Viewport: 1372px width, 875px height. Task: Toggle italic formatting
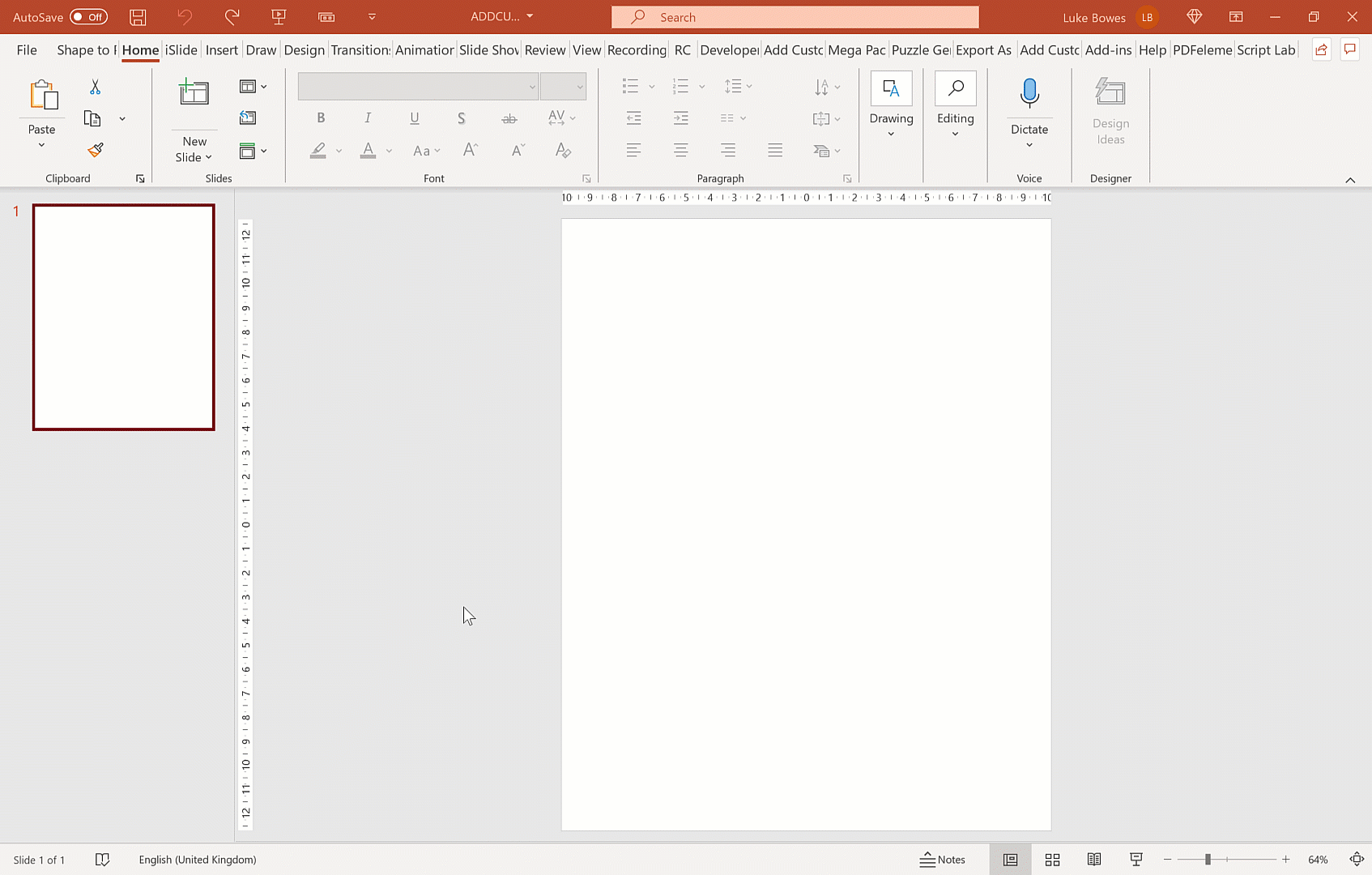tap(368, 117)
